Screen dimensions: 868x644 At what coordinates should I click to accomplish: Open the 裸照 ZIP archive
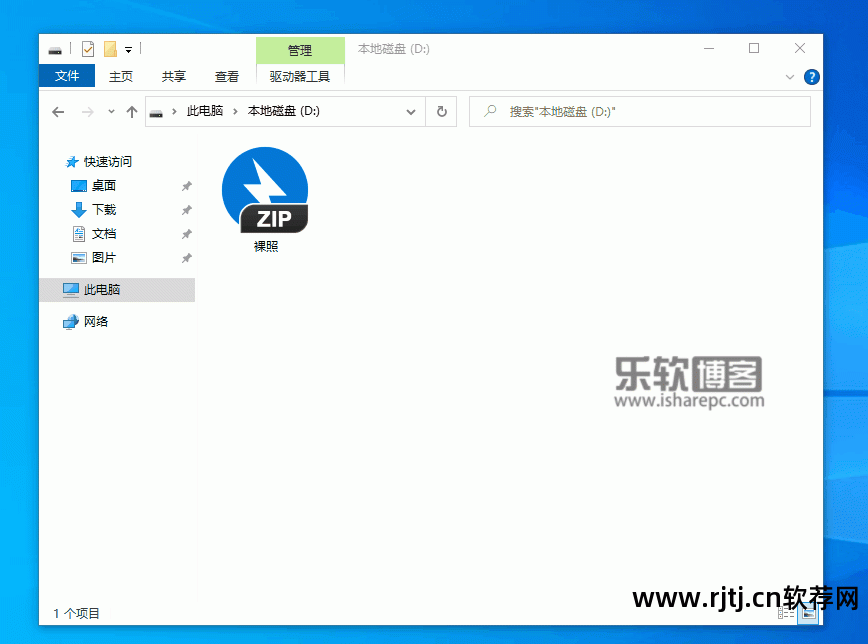(x=265, y=190)
